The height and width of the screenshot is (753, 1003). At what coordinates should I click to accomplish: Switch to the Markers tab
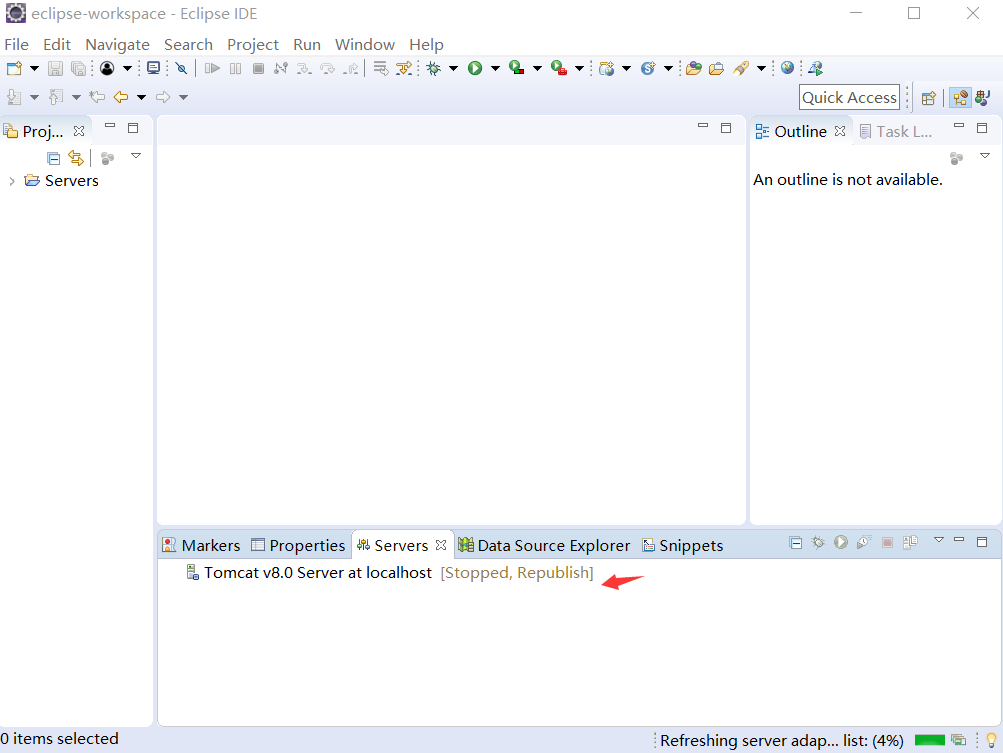201,545
